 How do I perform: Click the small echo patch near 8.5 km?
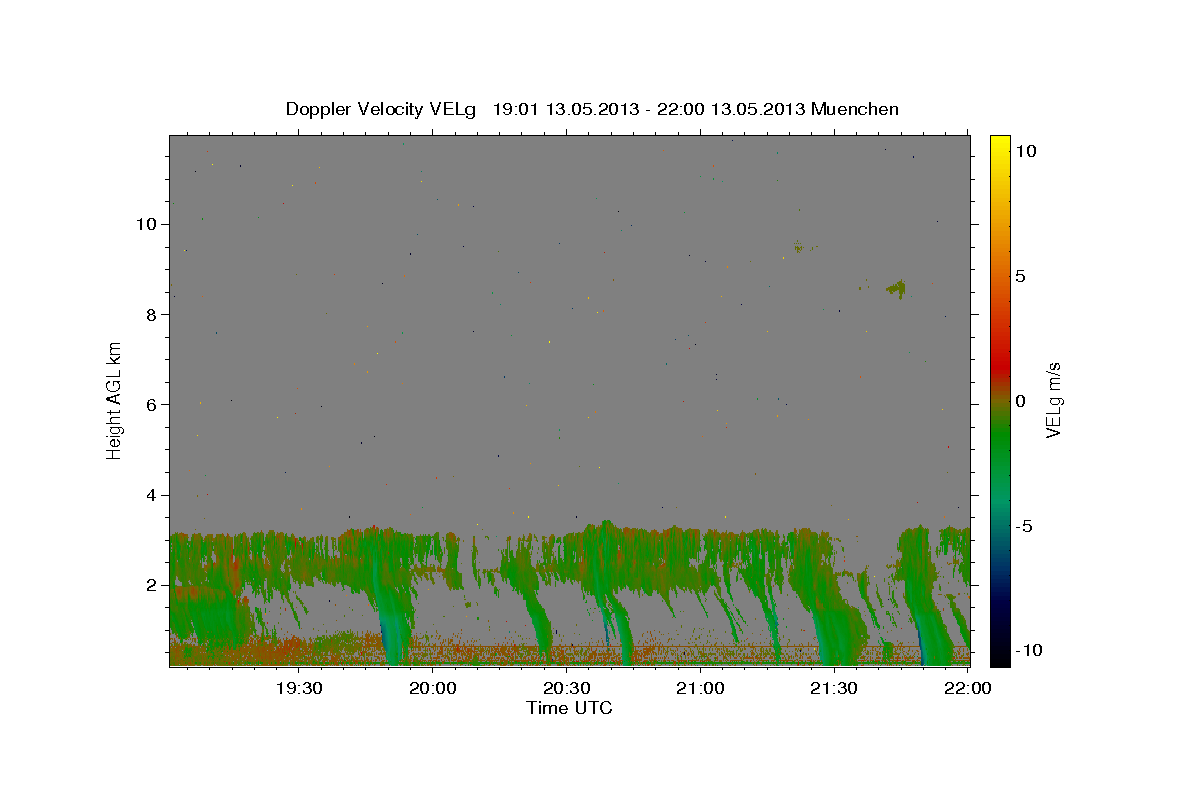pyautogui.click(x=897, y=289)
